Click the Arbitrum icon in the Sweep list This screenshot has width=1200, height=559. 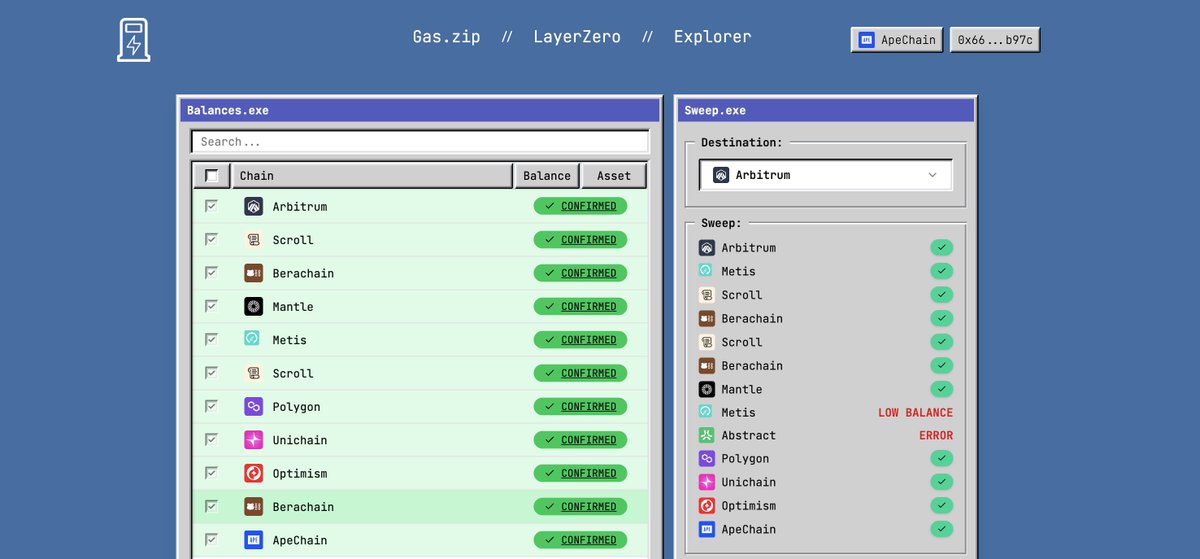point(707,247)
